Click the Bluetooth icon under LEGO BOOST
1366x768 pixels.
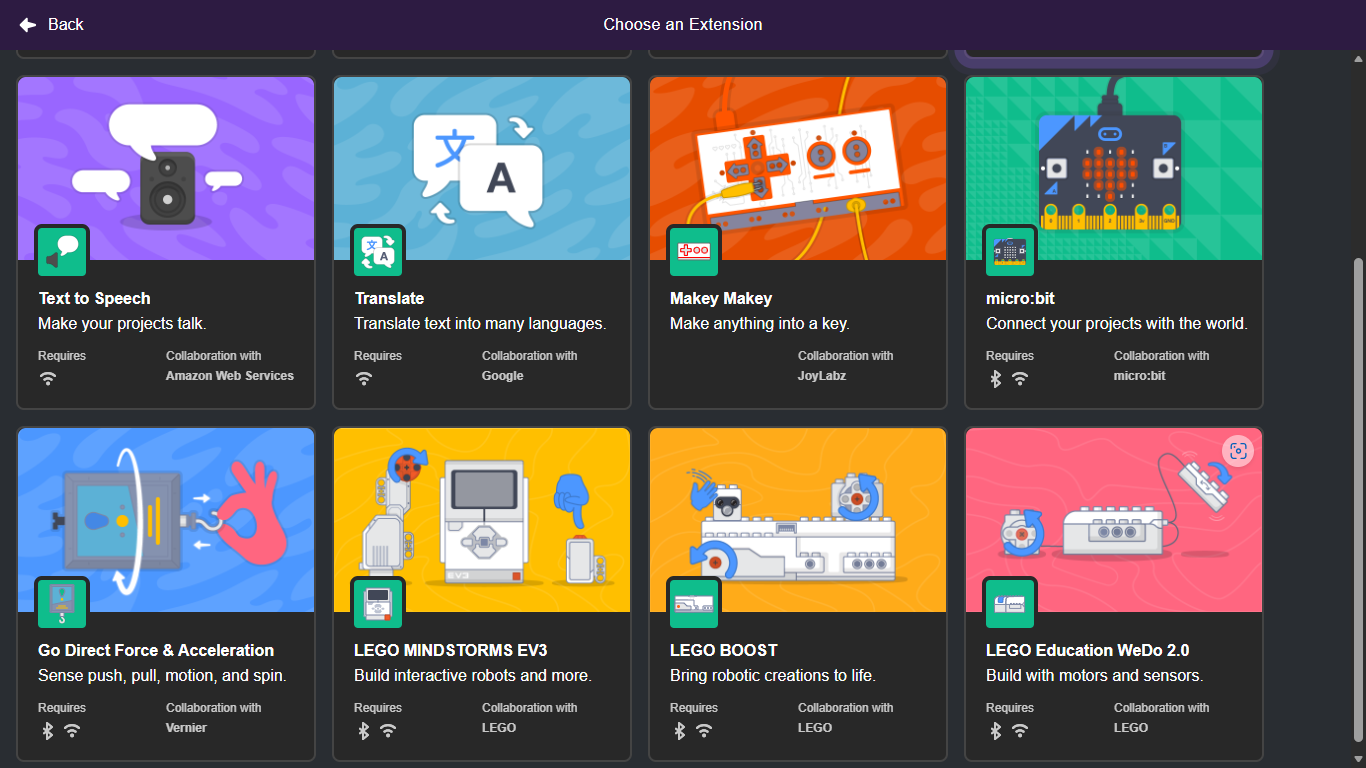pos(679,731)
